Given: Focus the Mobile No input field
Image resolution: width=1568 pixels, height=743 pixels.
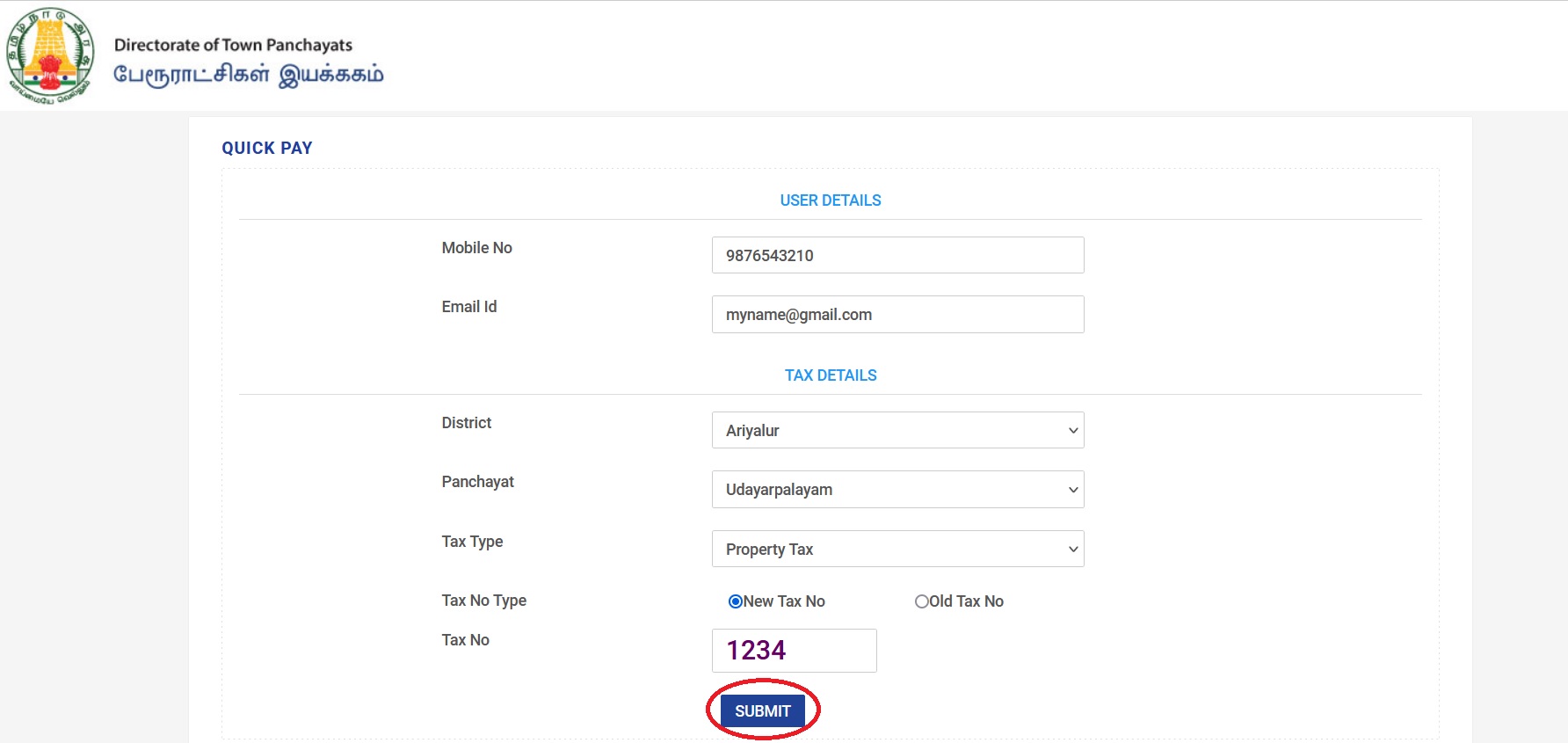Looking at the screenshot, I should coord(897,255).
